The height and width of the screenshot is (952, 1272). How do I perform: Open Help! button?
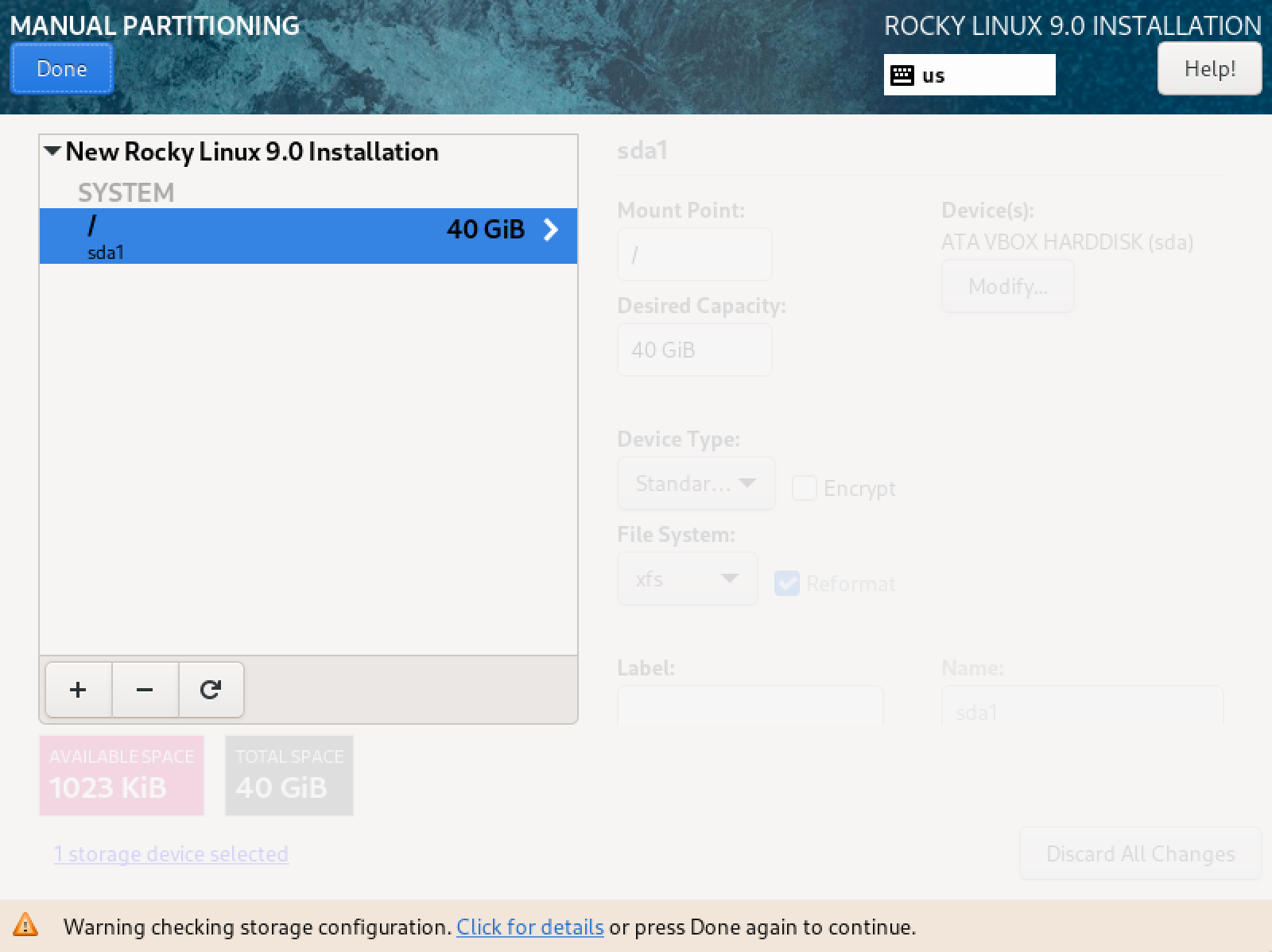(1209, 68)
